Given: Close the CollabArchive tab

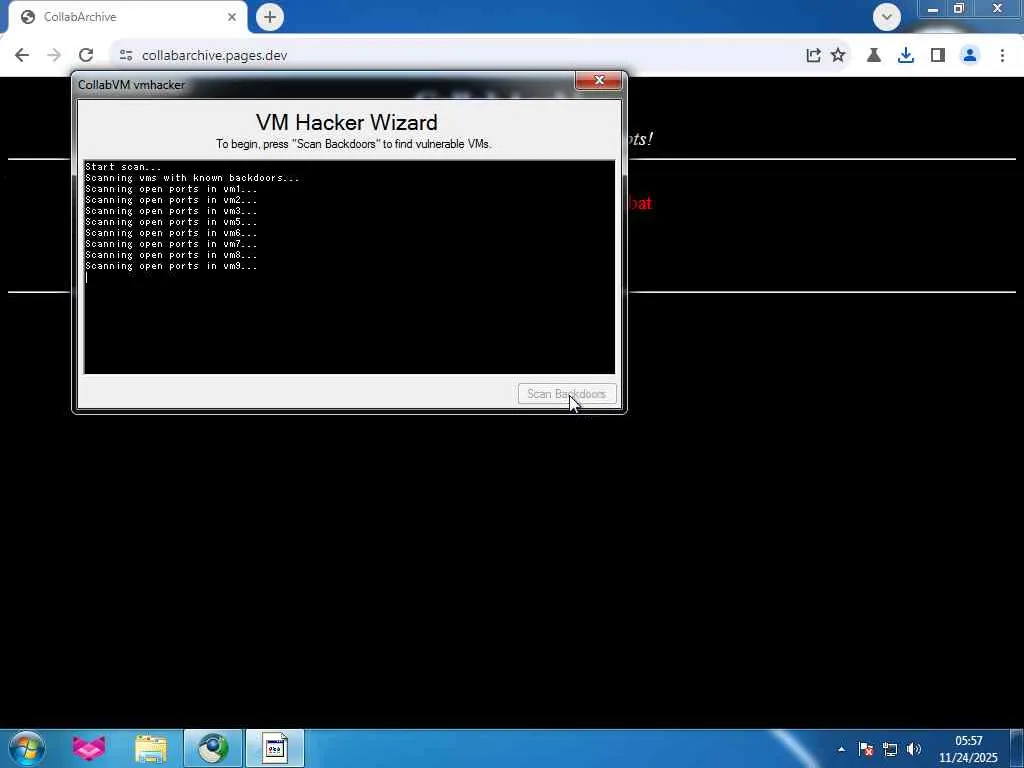Looking at the screenshot, I should pyautogui.click(x=232, y=17).
